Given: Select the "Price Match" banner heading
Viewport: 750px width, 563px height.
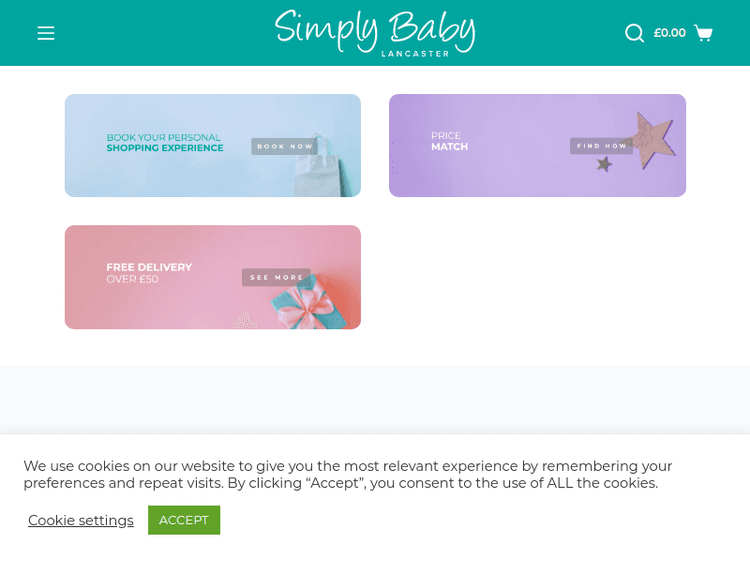Looking at the screenshot, I should pyautogui.click(x=449, y=141).
